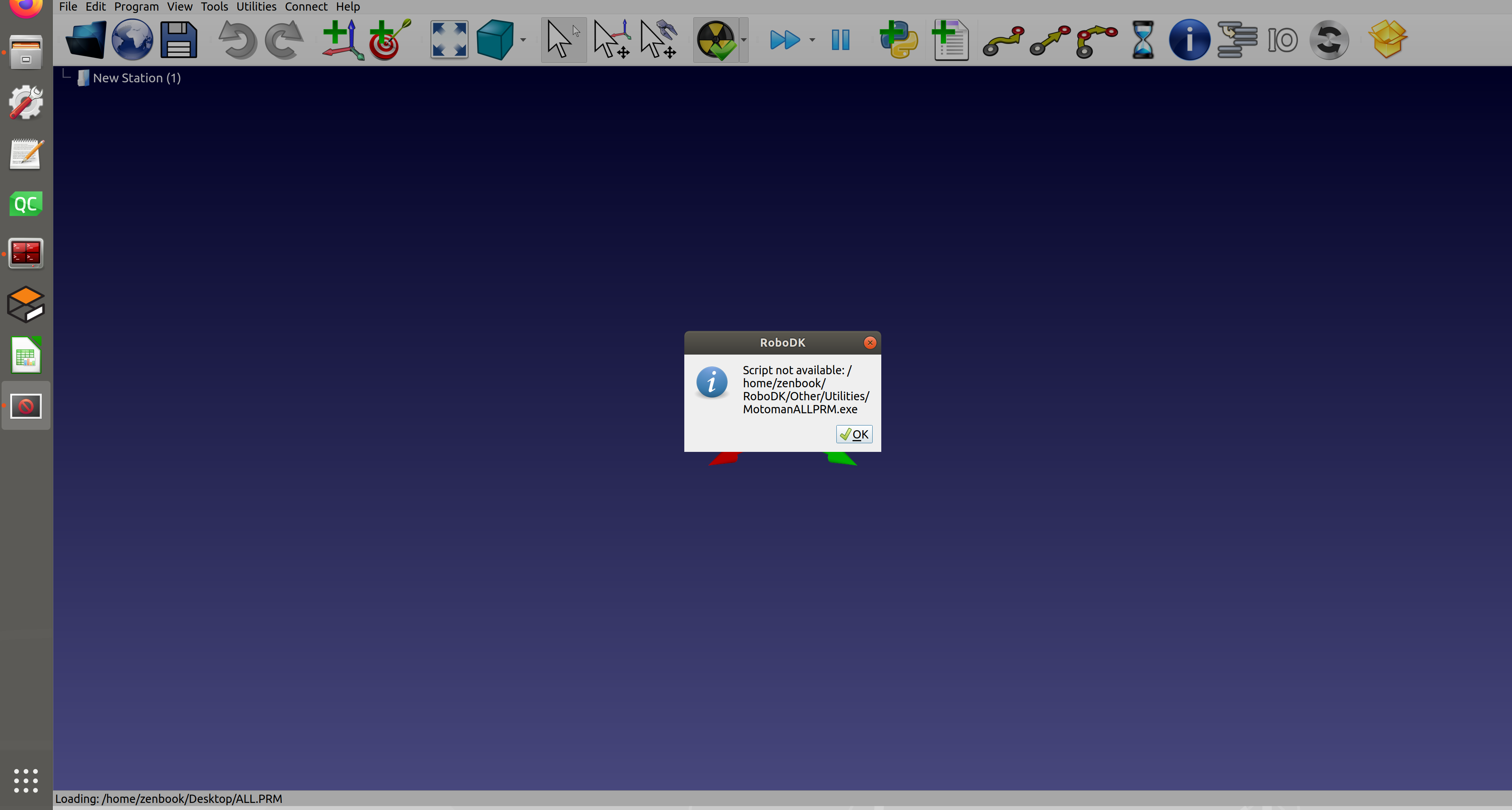
Task: Click the Add program icon
Action: coord(951,39)
